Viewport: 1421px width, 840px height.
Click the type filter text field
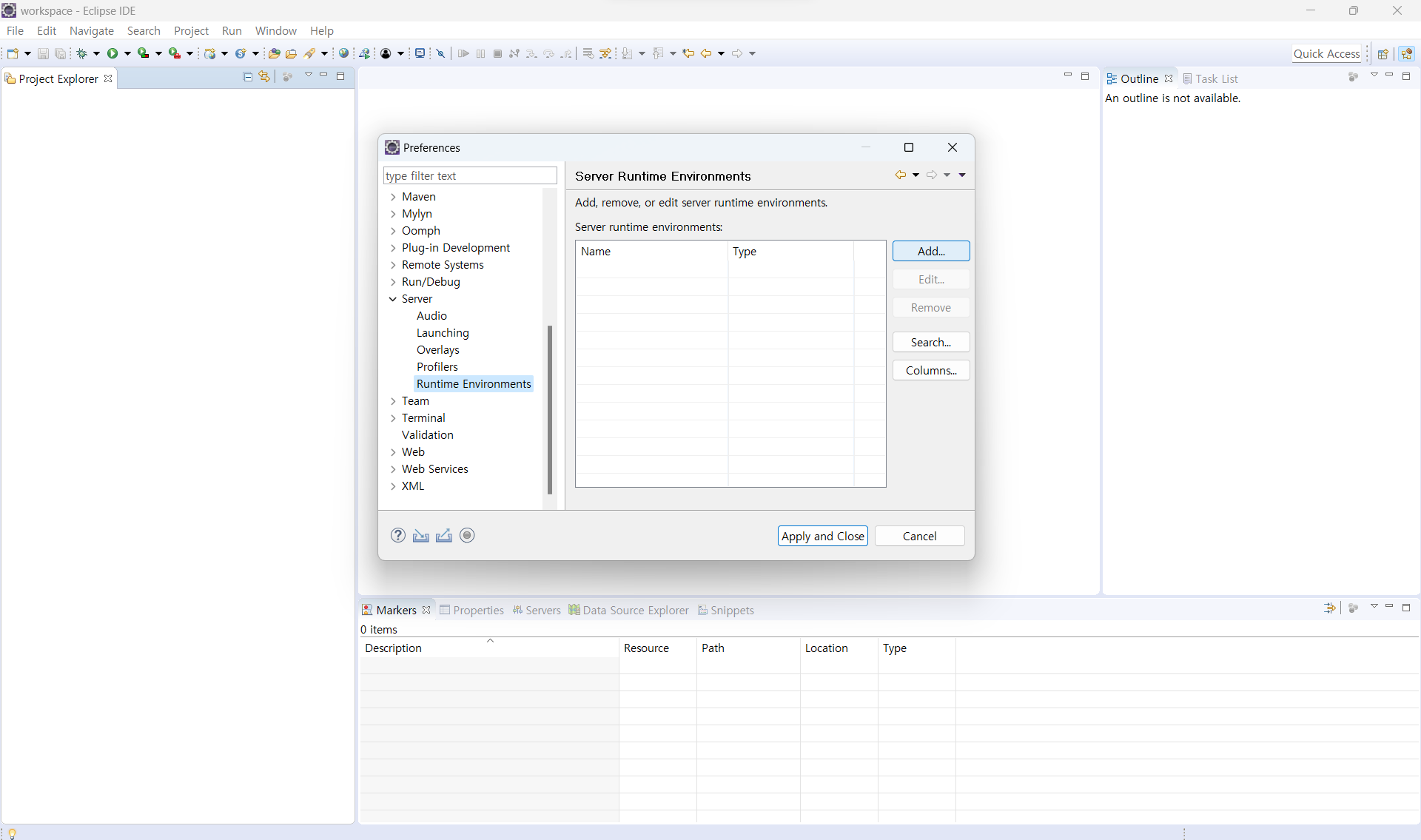[x=470, y=175]
